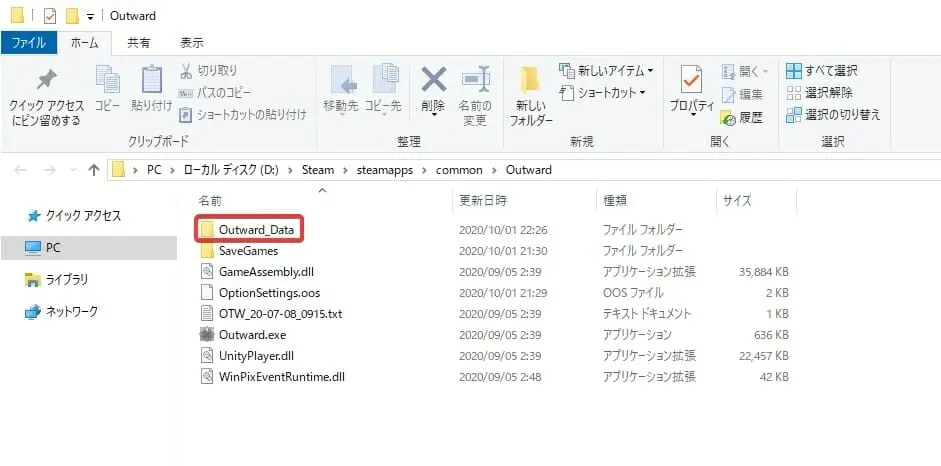Select Outward.exe application
The height and width of the screenshot is (466, 941).
(x=253, y=335)
